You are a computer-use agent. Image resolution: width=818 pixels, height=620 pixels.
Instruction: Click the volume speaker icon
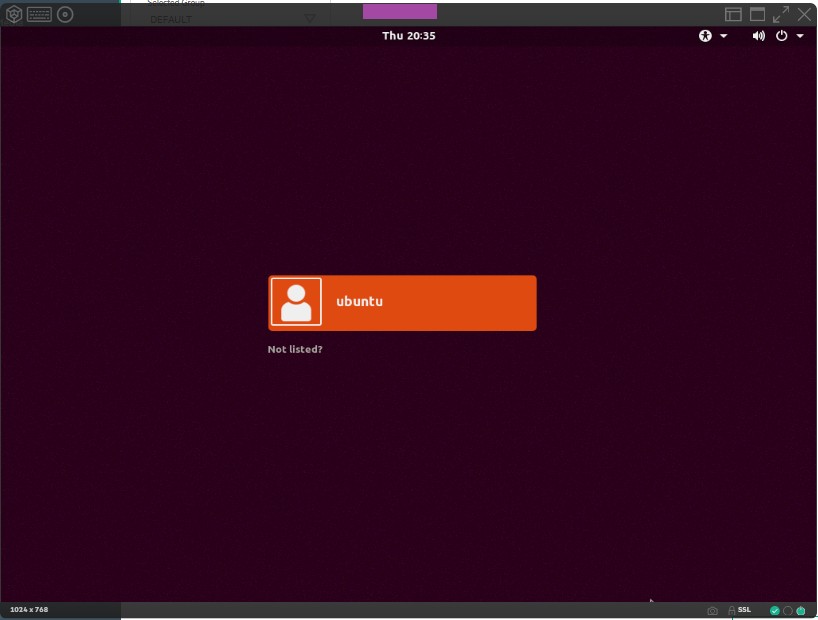pyautogui.click(x=759, y=35)
